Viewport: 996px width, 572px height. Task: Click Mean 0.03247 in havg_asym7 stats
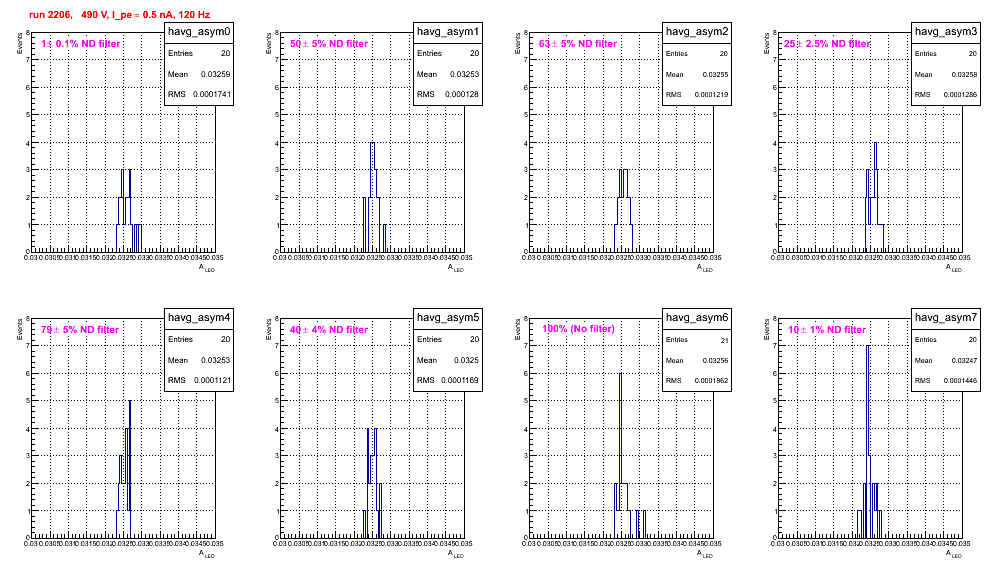pos(946,360)
